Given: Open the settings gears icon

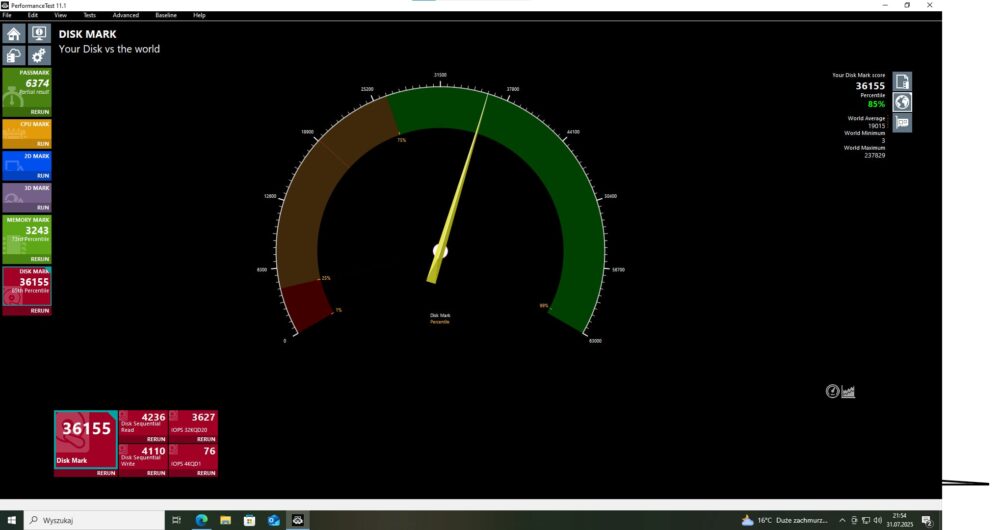Looking at the screenshot, I should 39,55.
